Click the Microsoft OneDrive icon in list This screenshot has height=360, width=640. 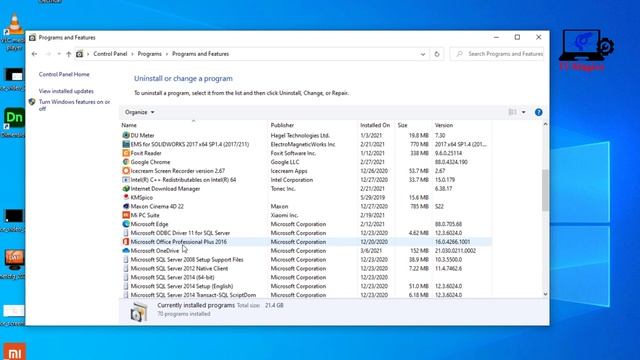coord(126,251)
